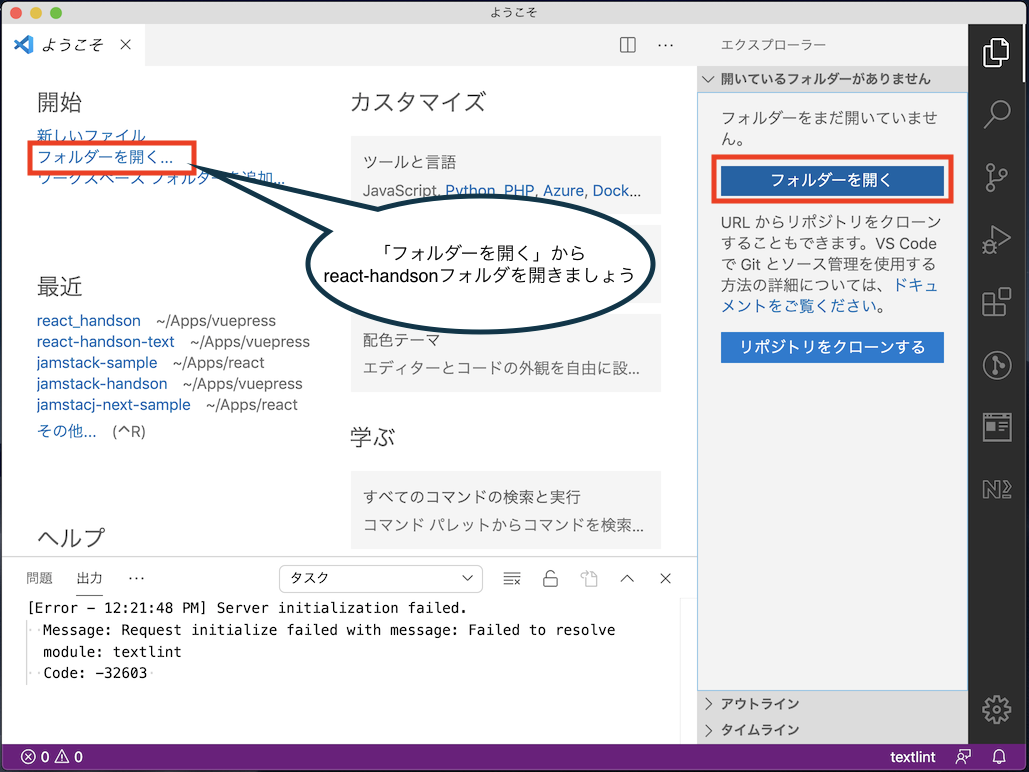Open the Extensions view icon
Screen dimensions: 1029x772
coord(996,302)
